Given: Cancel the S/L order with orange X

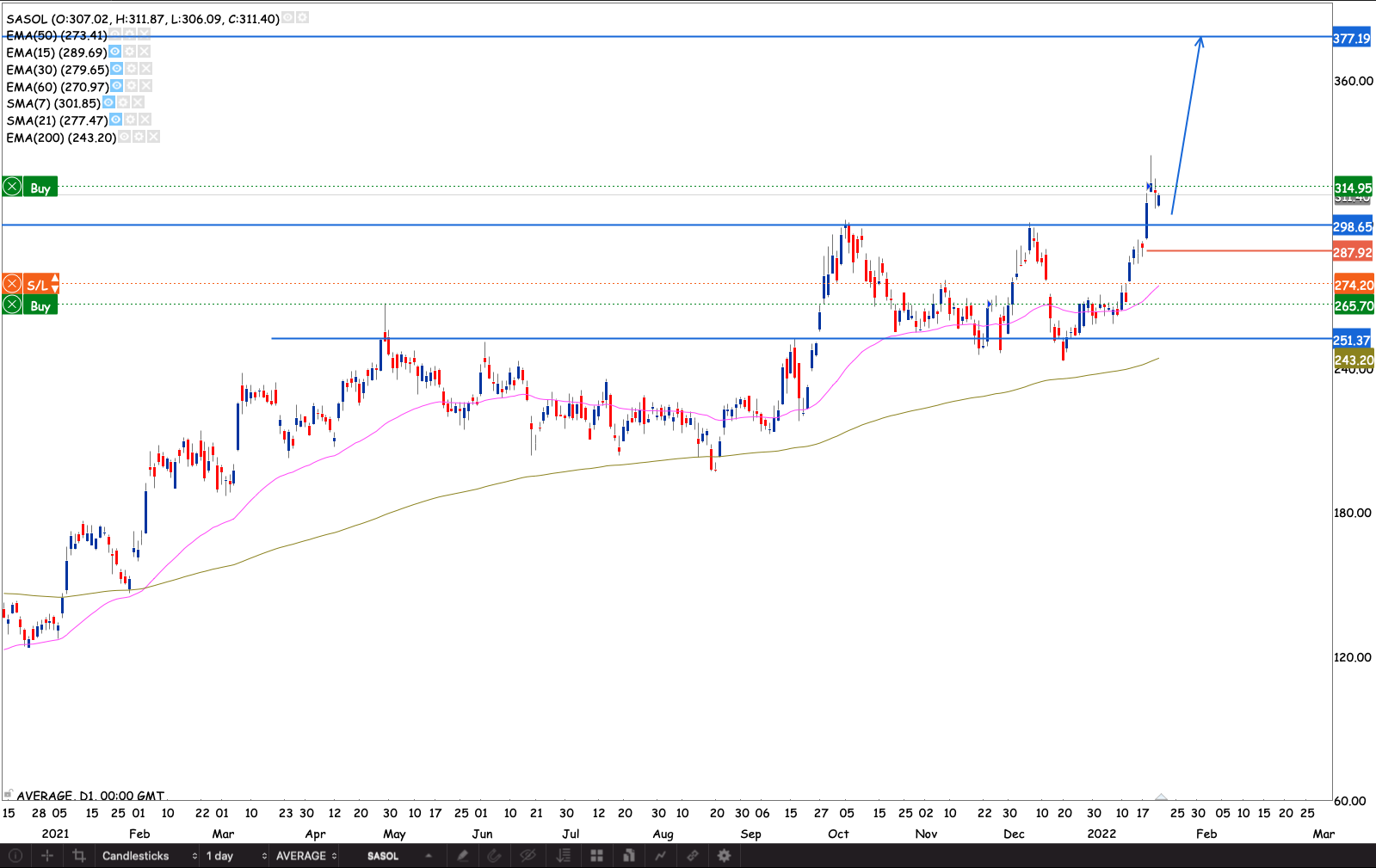Looking at the screenshot, I should [12, 284].
